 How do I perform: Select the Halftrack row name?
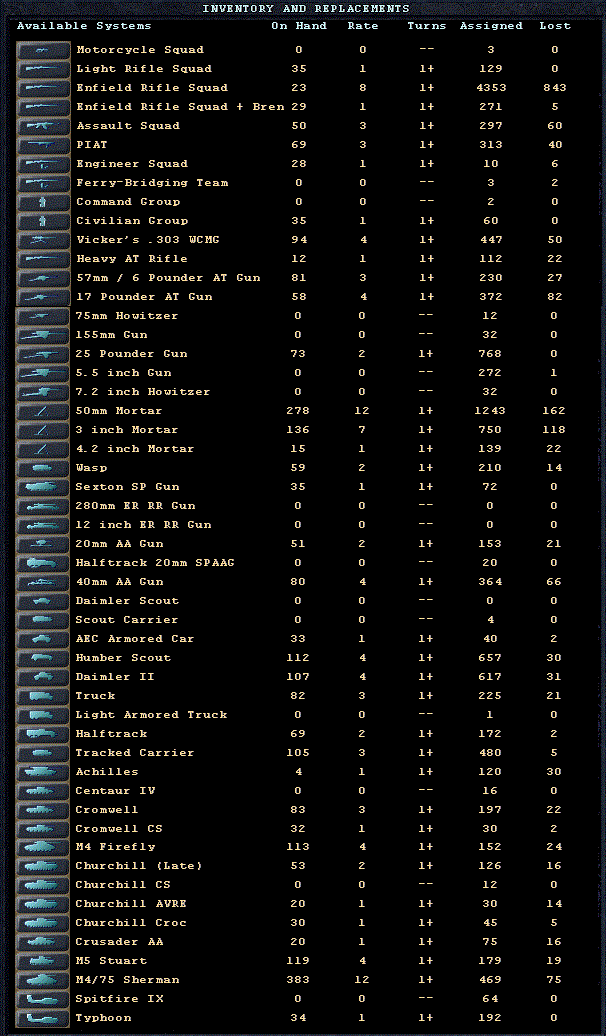[111, 734]
